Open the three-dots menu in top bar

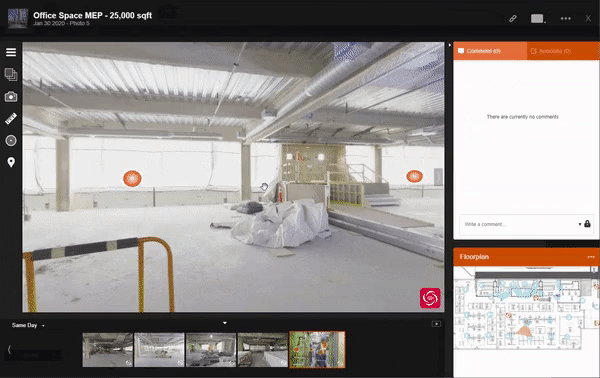coord(566,18)
